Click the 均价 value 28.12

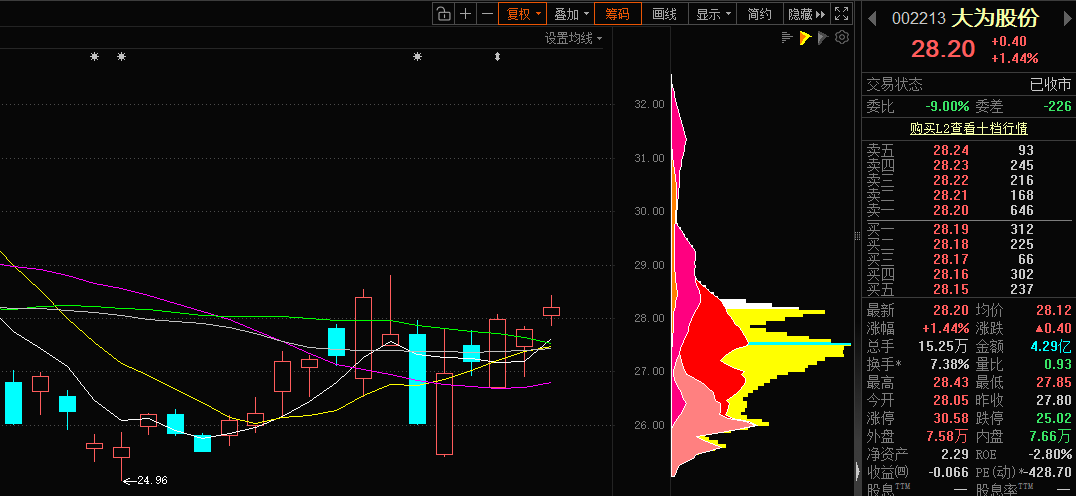1055,311
